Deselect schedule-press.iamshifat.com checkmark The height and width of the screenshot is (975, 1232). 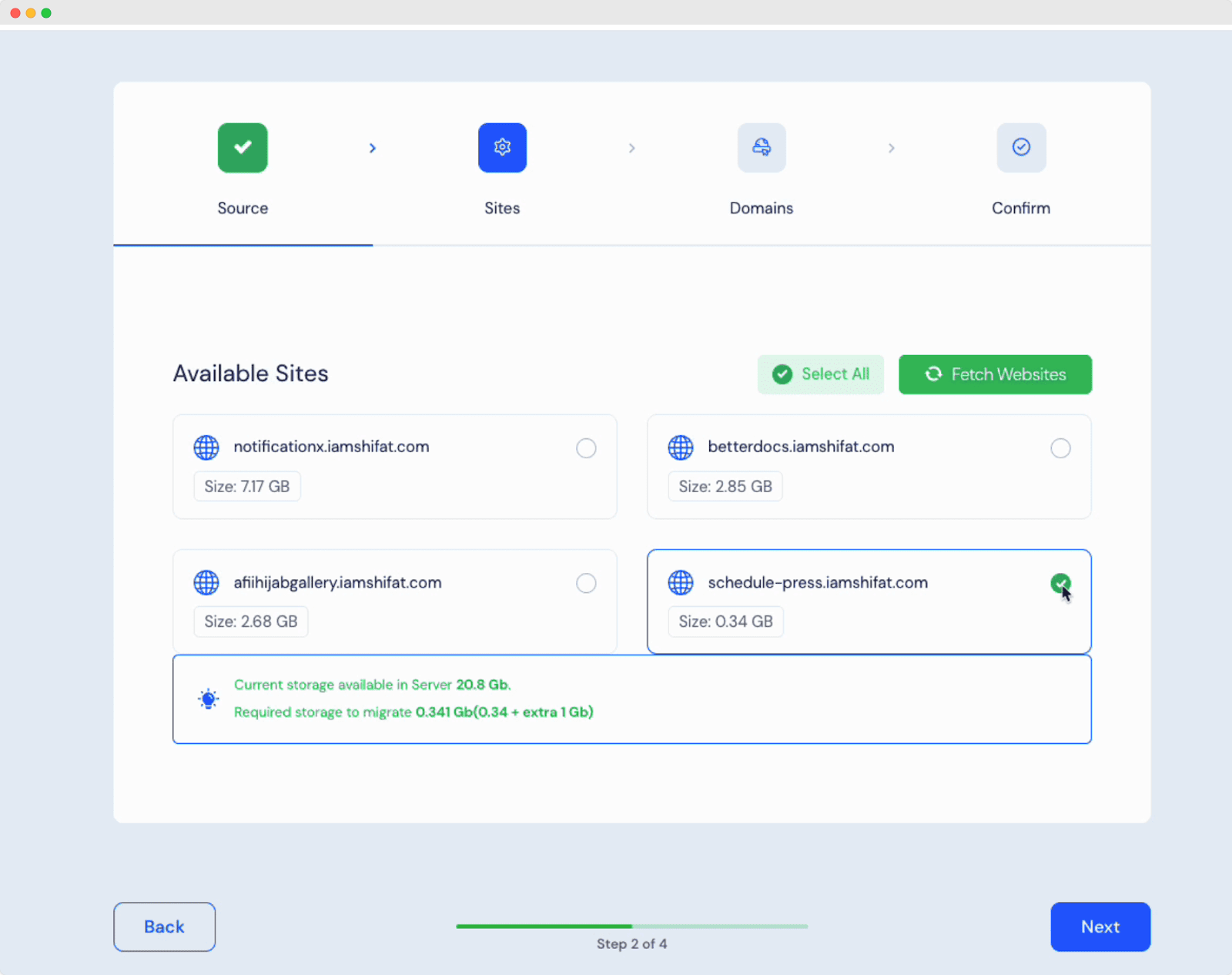[x=1061, y=583]
